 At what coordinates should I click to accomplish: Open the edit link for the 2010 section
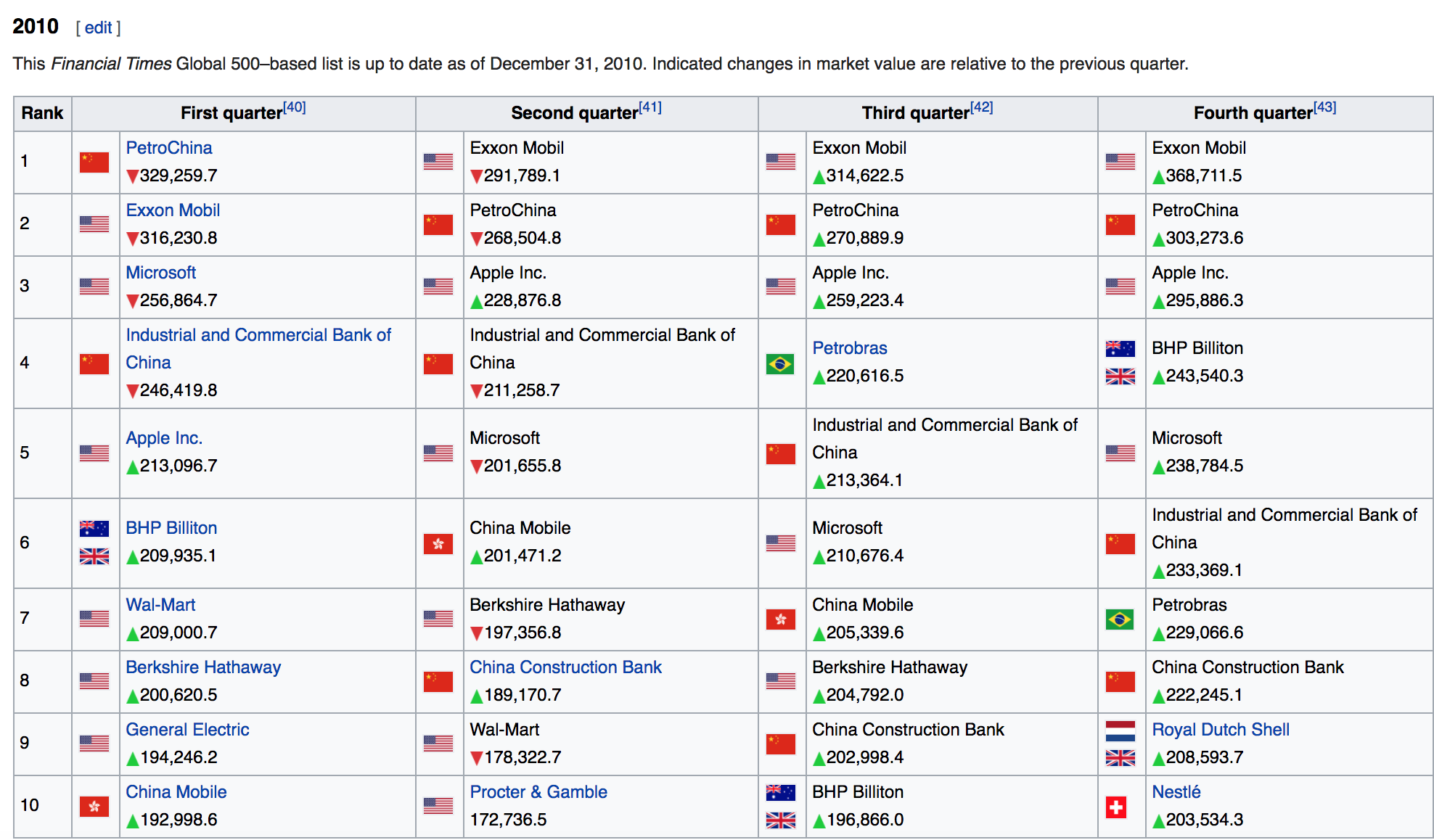tap(98, 28)
